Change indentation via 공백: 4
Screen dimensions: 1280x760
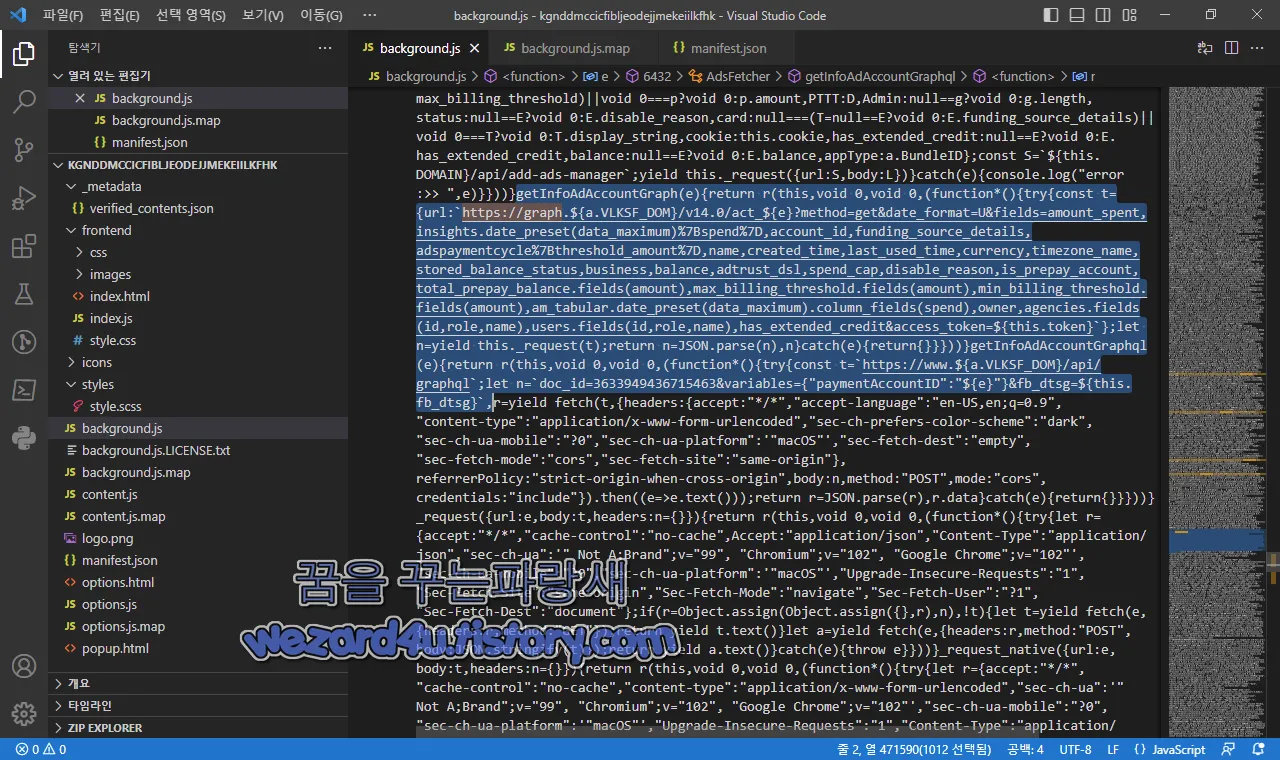(1025, 749)
